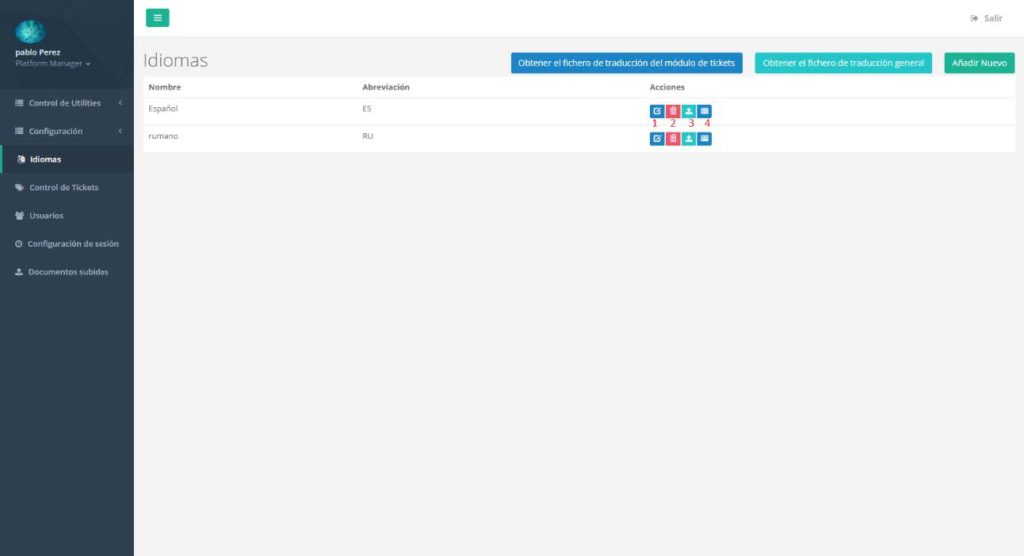Open Configuración de sesión
1024x556 pixels.
click(x=67, y=244)
